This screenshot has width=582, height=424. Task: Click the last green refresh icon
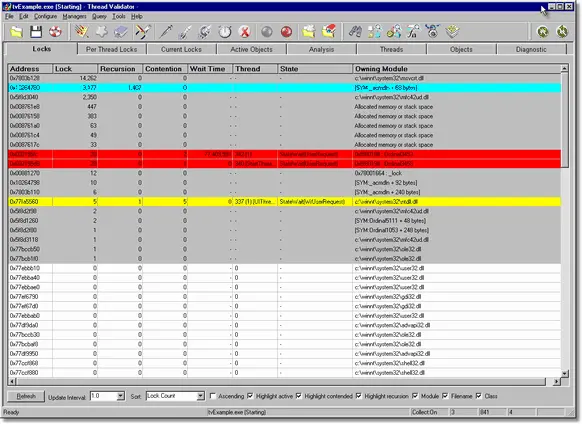coord(562,32)
